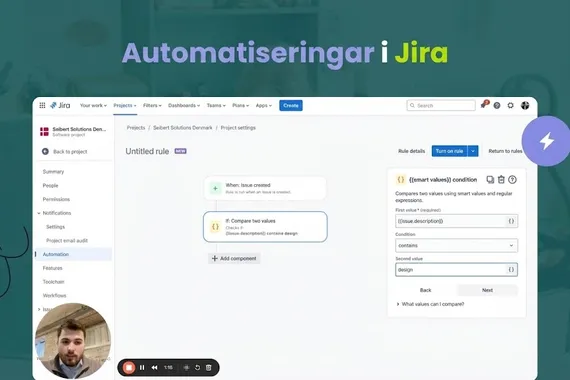Open Workflows in the sidebar

[x=55, y=296]
